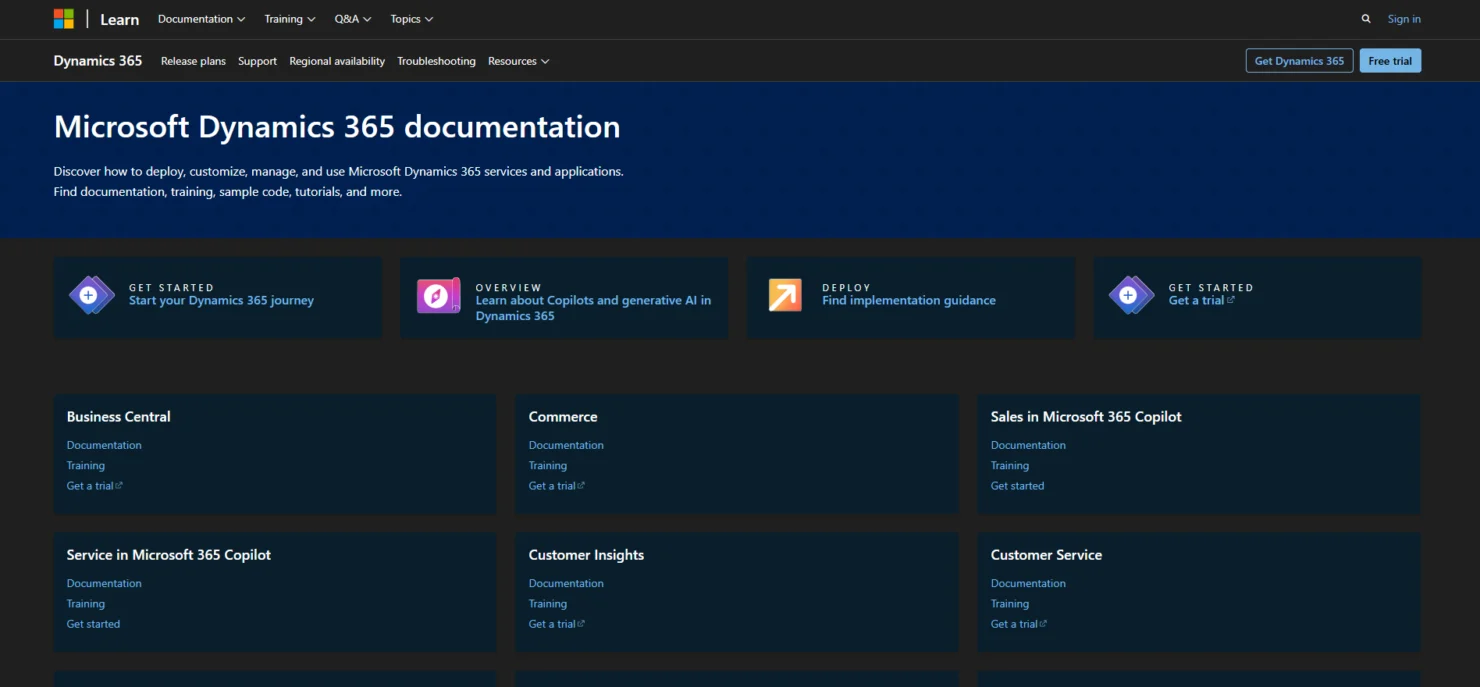1480x687 pixels.
Task: Click the Get a trial diamond icon
Action: click(1130, 296)
